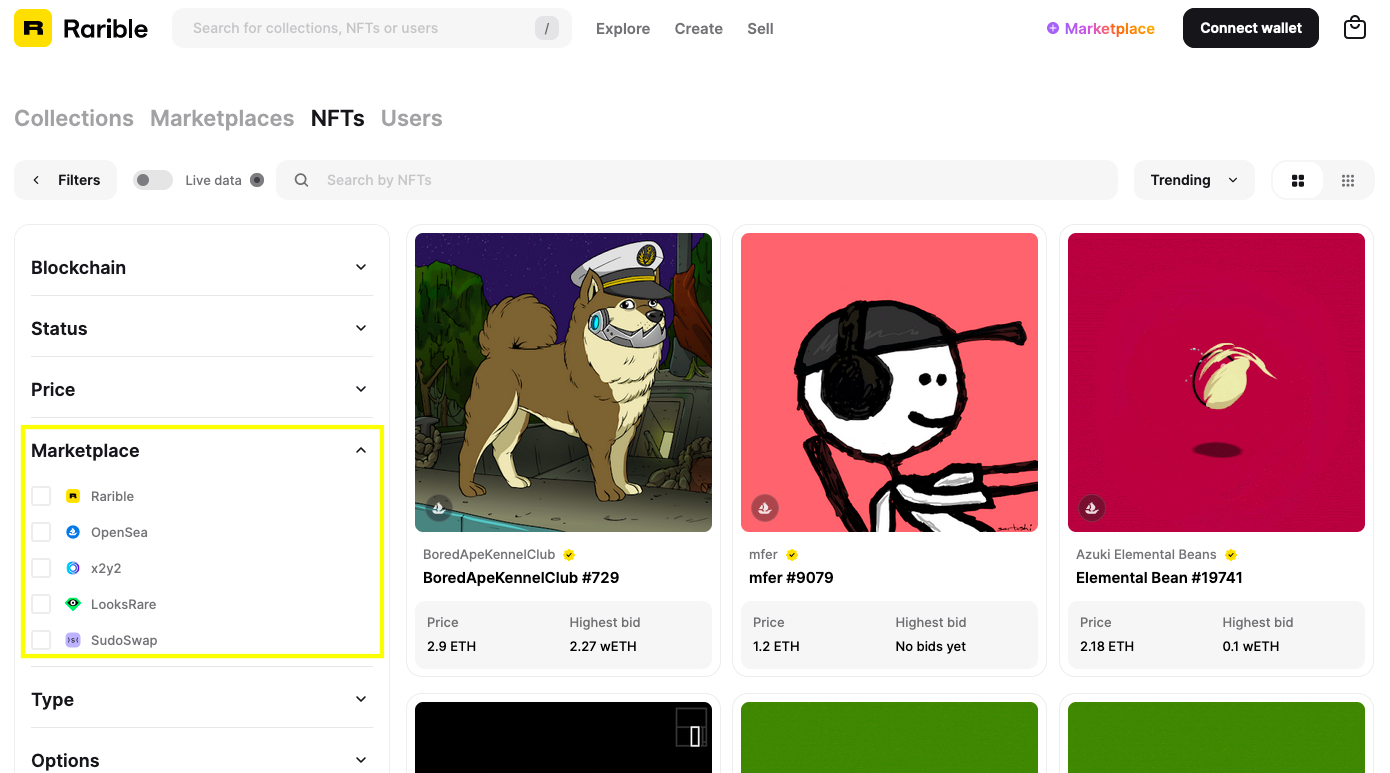Image resolution: width=1390 pixels, height=773 pixels.
Task: Click OpenSea badge on BoredApeKennelClub #729 image
Action: (439, 508)
